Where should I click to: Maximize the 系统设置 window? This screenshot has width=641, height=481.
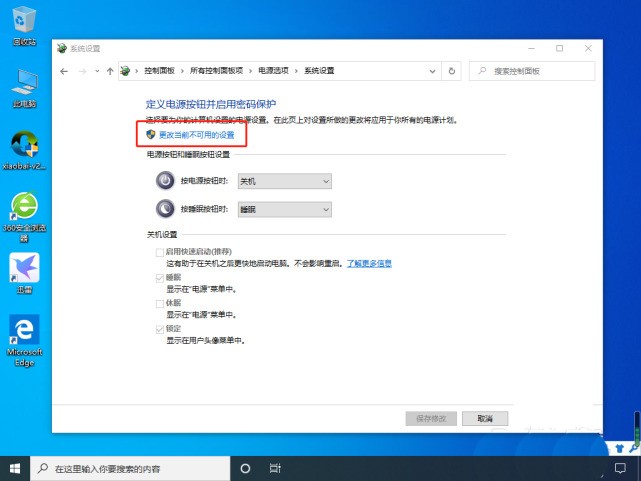tap(559, 48)
